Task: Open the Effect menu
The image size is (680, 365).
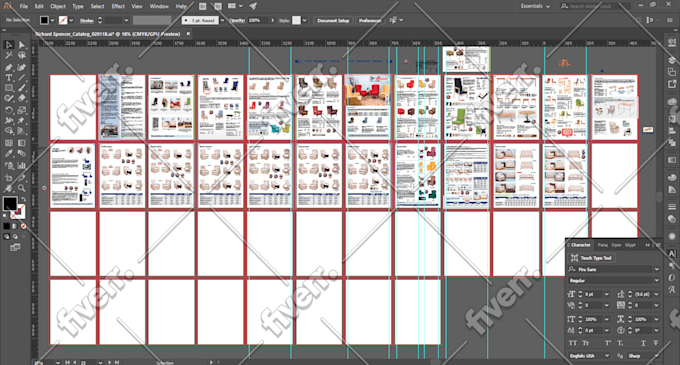Action: click(x=118, y=6)
